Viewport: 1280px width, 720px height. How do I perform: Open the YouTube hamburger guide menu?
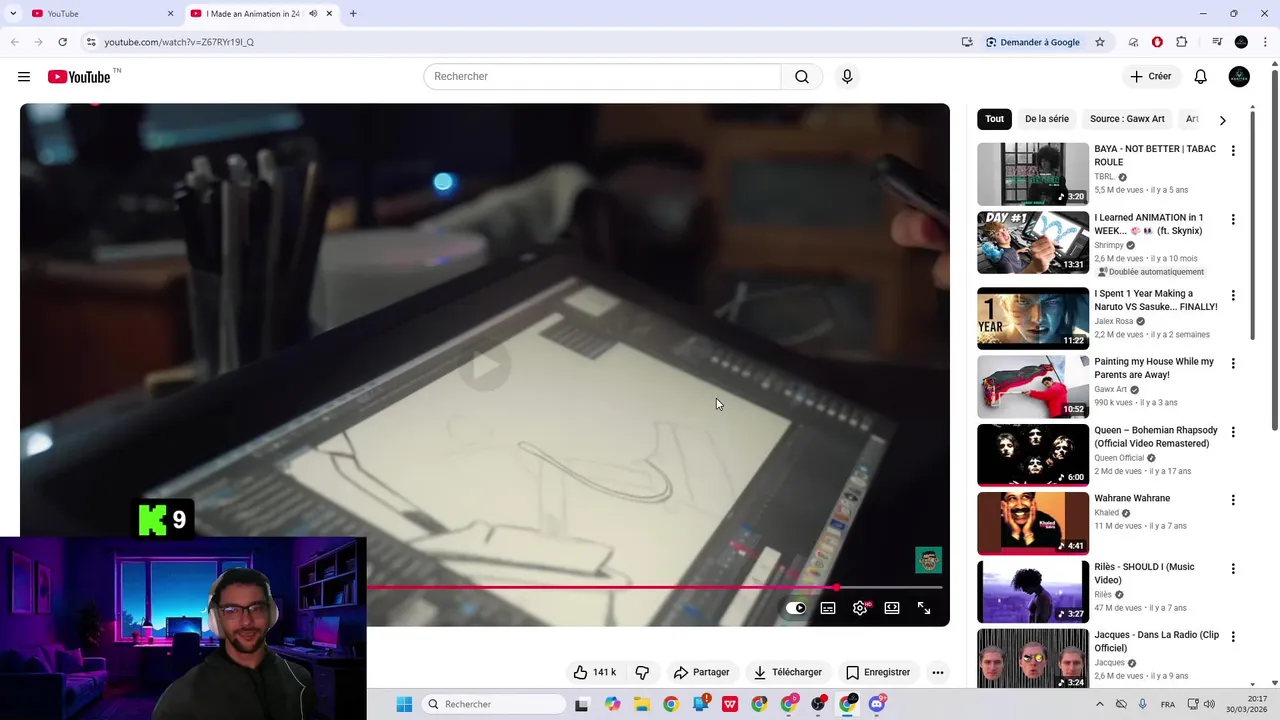click(24, 77)
